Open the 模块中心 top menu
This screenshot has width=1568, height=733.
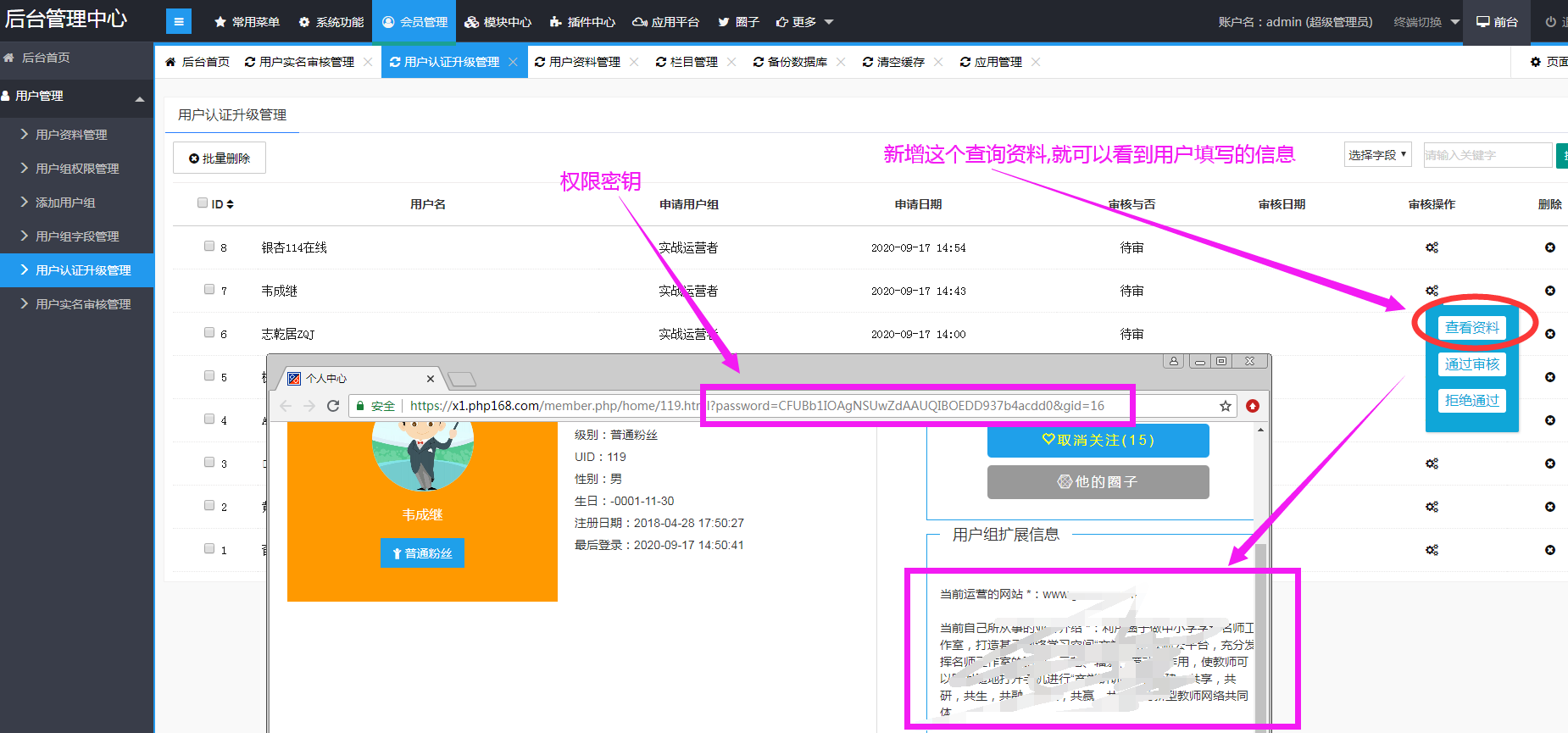[498, 22]
